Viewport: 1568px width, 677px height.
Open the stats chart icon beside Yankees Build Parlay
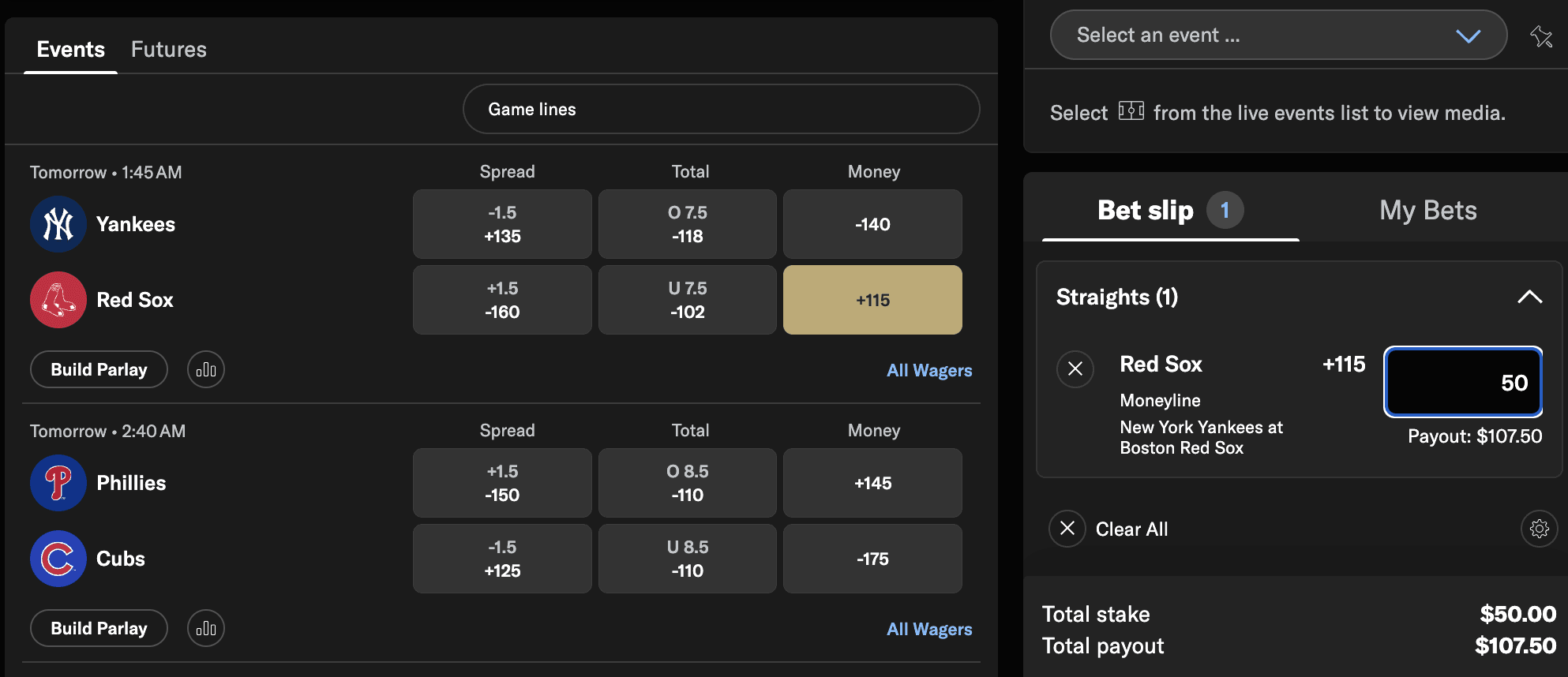(205, 369)
